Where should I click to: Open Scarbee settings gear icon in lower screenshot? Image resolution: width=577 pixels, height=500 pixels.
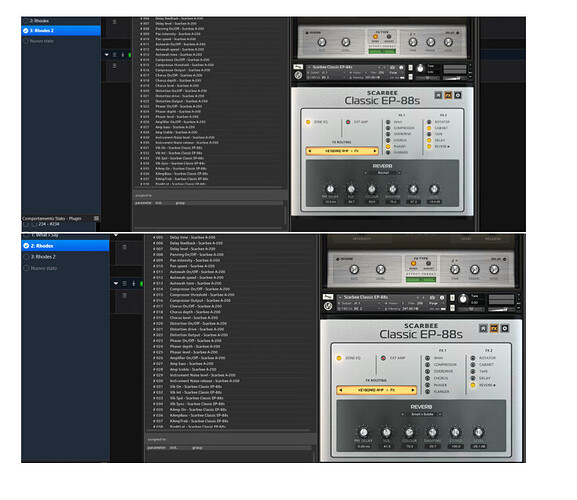coord(505,328)
